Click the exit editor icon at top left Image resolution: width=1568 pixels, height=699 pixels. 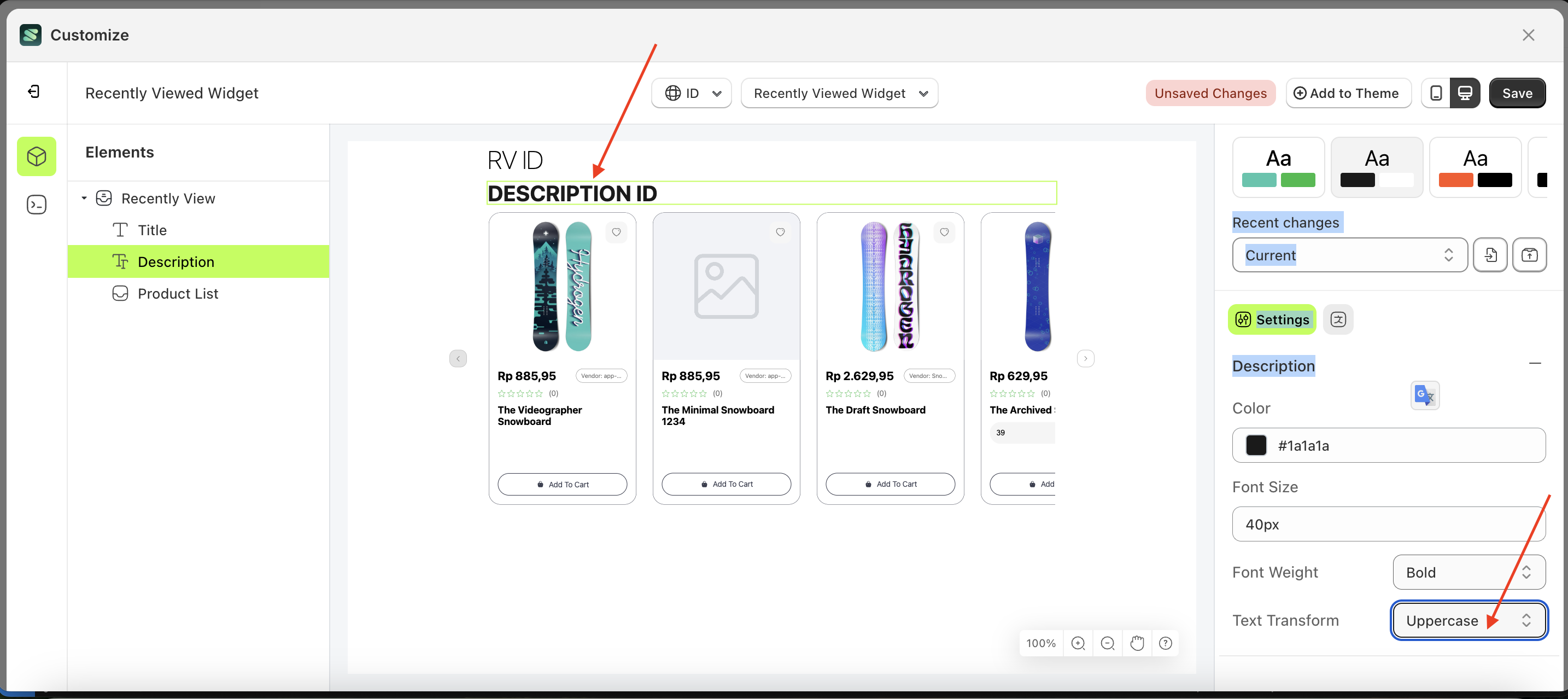[34, 91]
